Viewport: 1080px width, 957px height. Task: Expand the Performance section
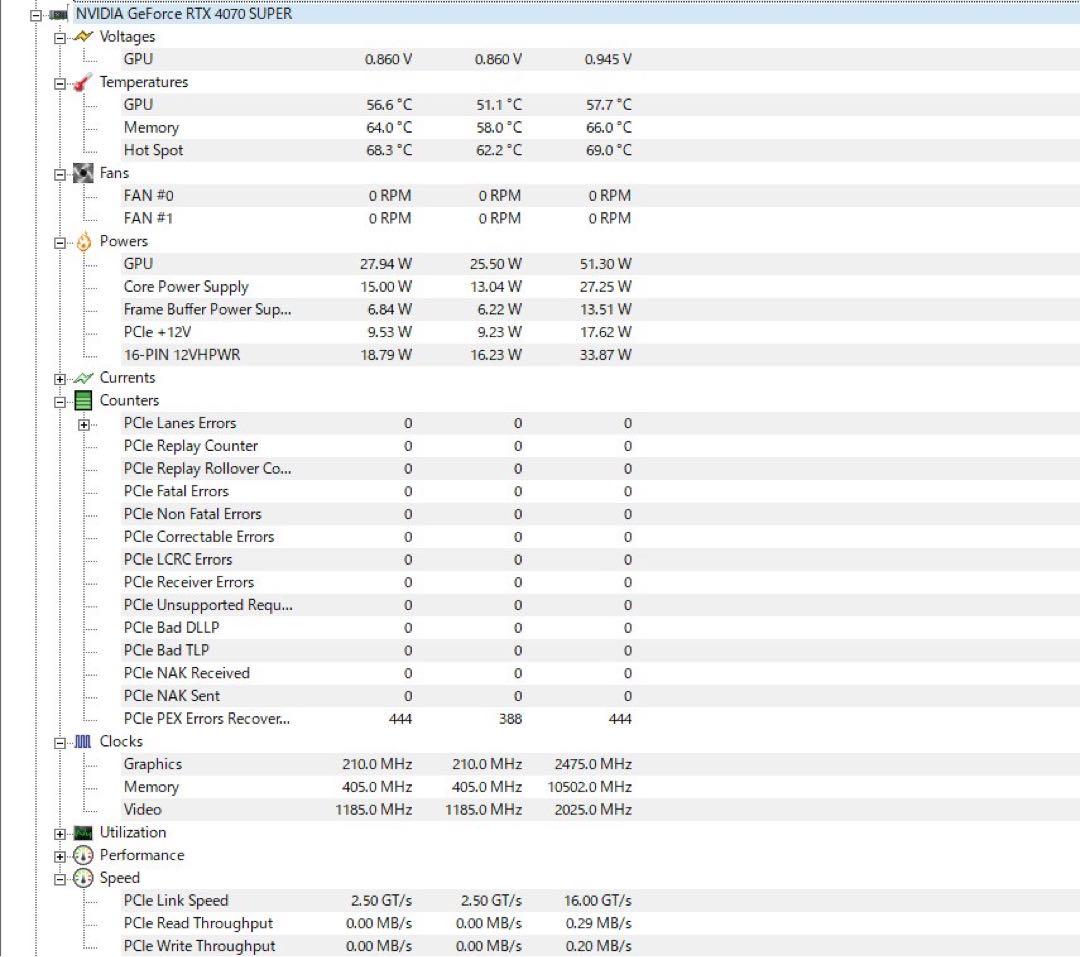(x=60, y=856)
